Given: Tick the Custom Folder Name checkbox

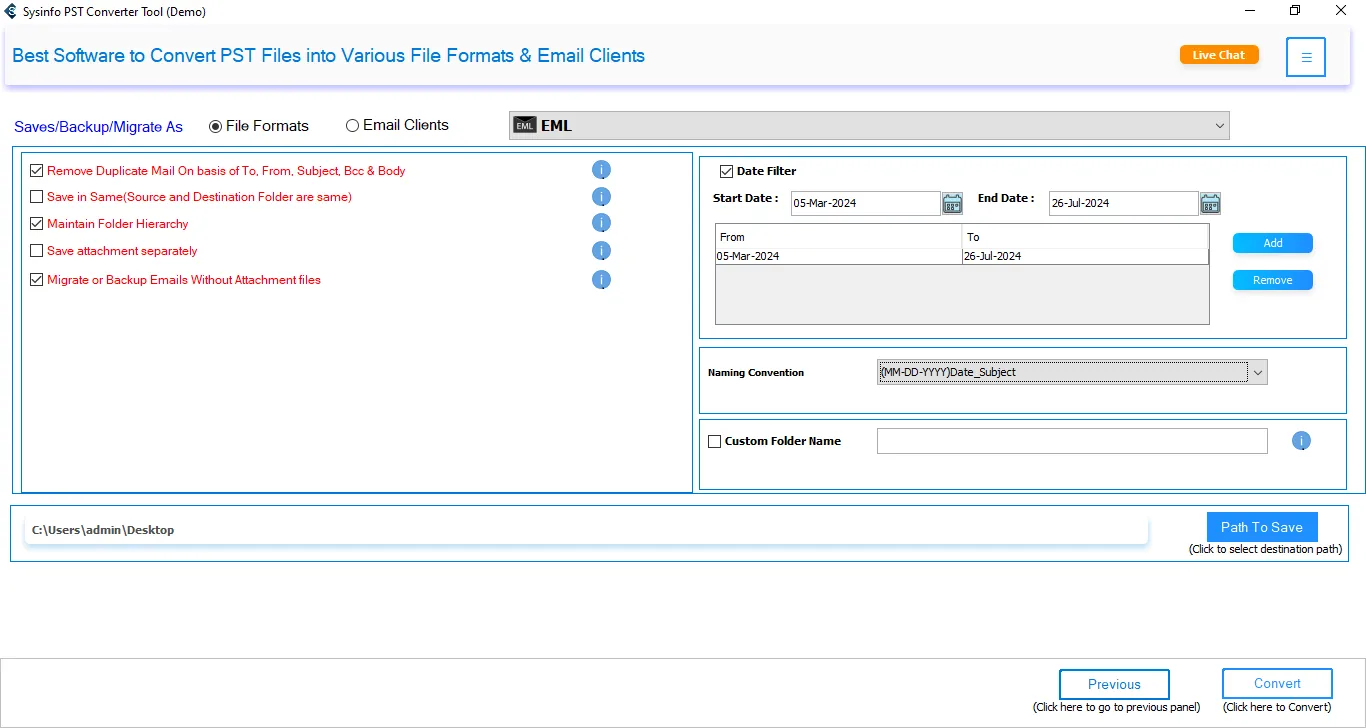Looking at the screenshot, I should 714,441.
